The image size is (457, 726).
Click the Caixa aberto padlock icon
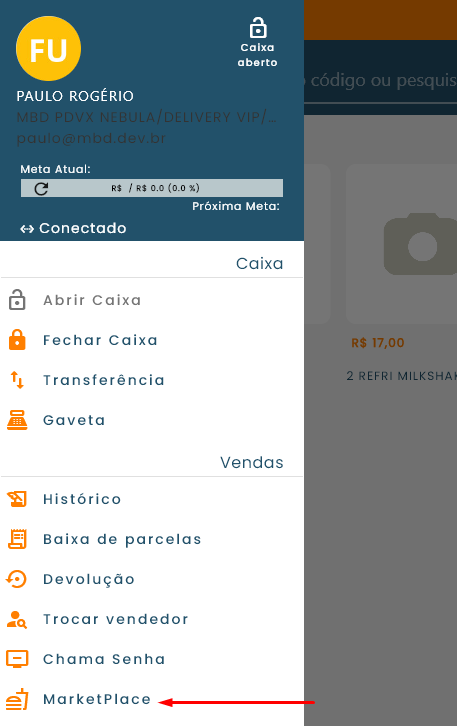coord(258,28)
